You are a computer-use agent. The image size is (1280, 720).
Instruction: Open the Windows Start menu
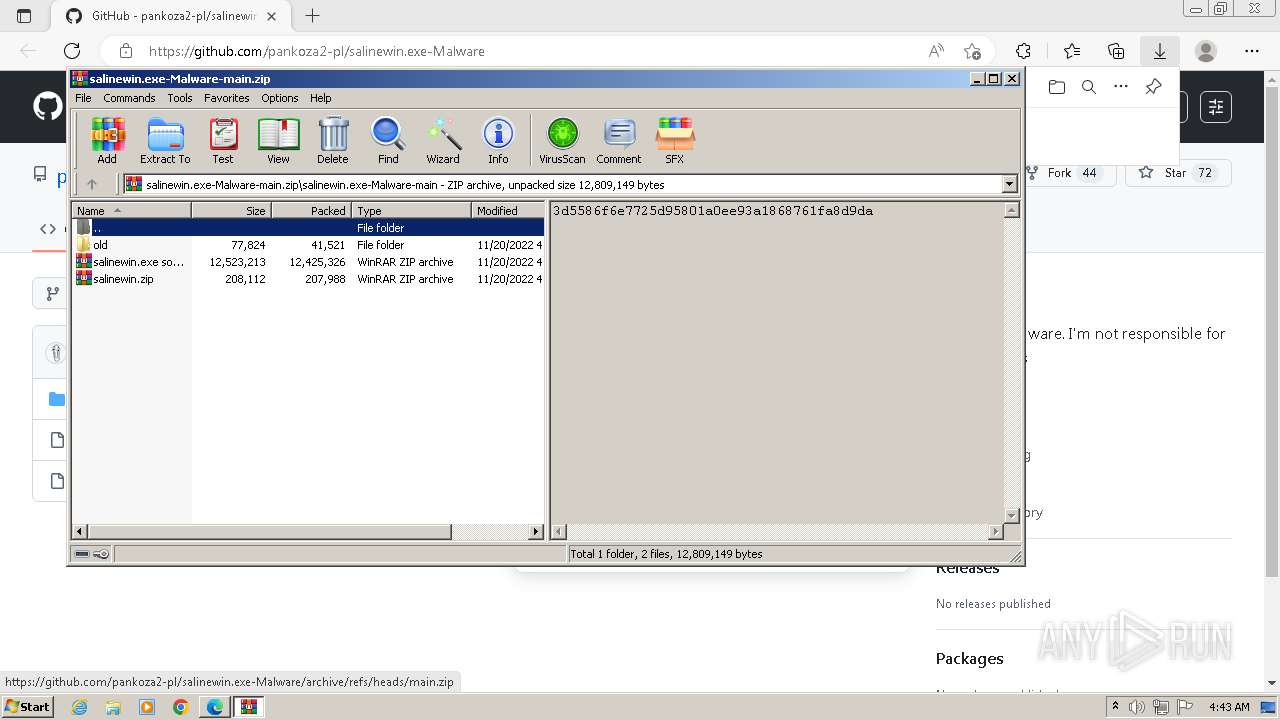[x=28, y=707]
